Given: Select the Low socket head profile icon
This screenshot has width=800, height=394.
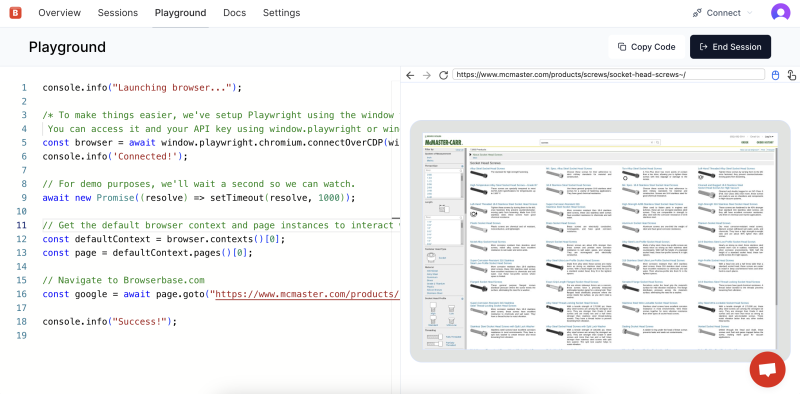Looking at the screenshot, I should click(452, 310).
